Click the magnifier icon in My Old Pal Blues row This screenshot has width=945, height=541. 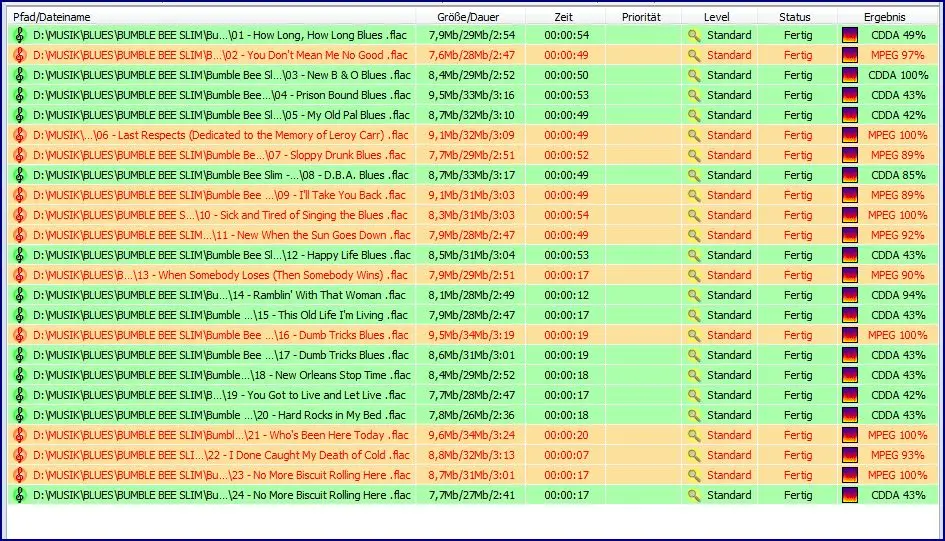pos(694,115)
